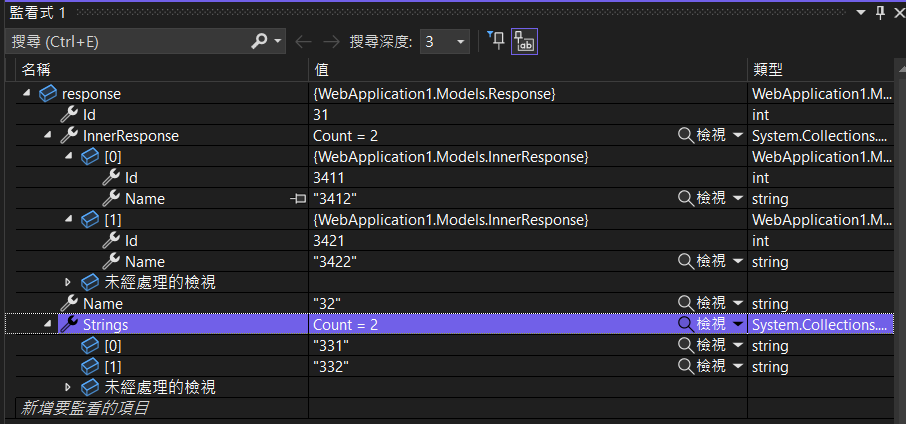Image resolution: width=906 pixels, height=424 pixels.
Task: Open the search depth (搜尋深度) dropdown
Action: point(460,41)
